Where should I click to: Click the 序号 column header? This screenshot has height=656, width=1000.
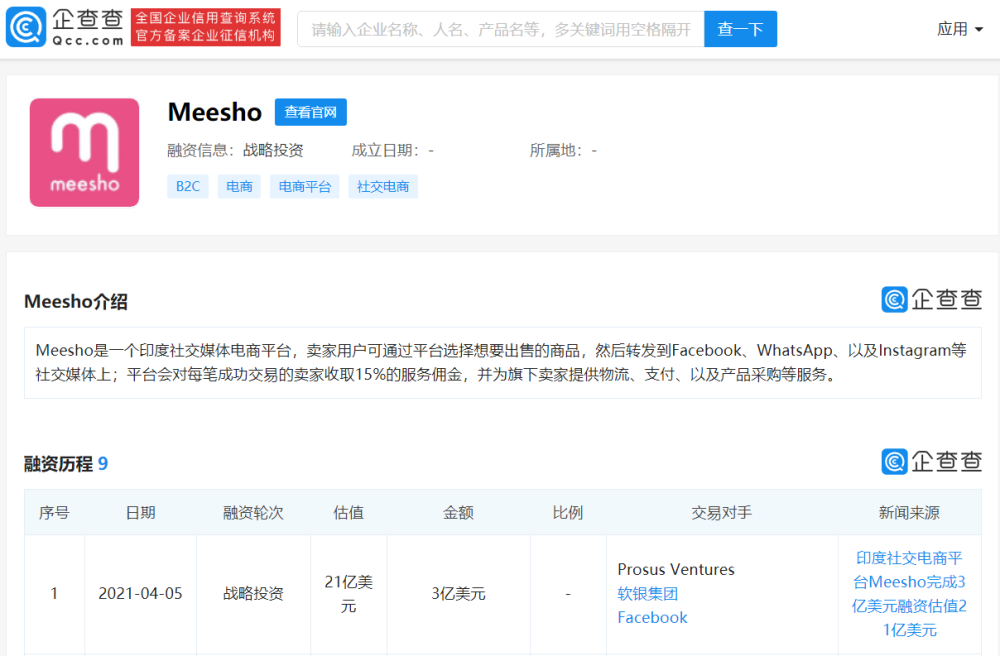pos(54,513)
